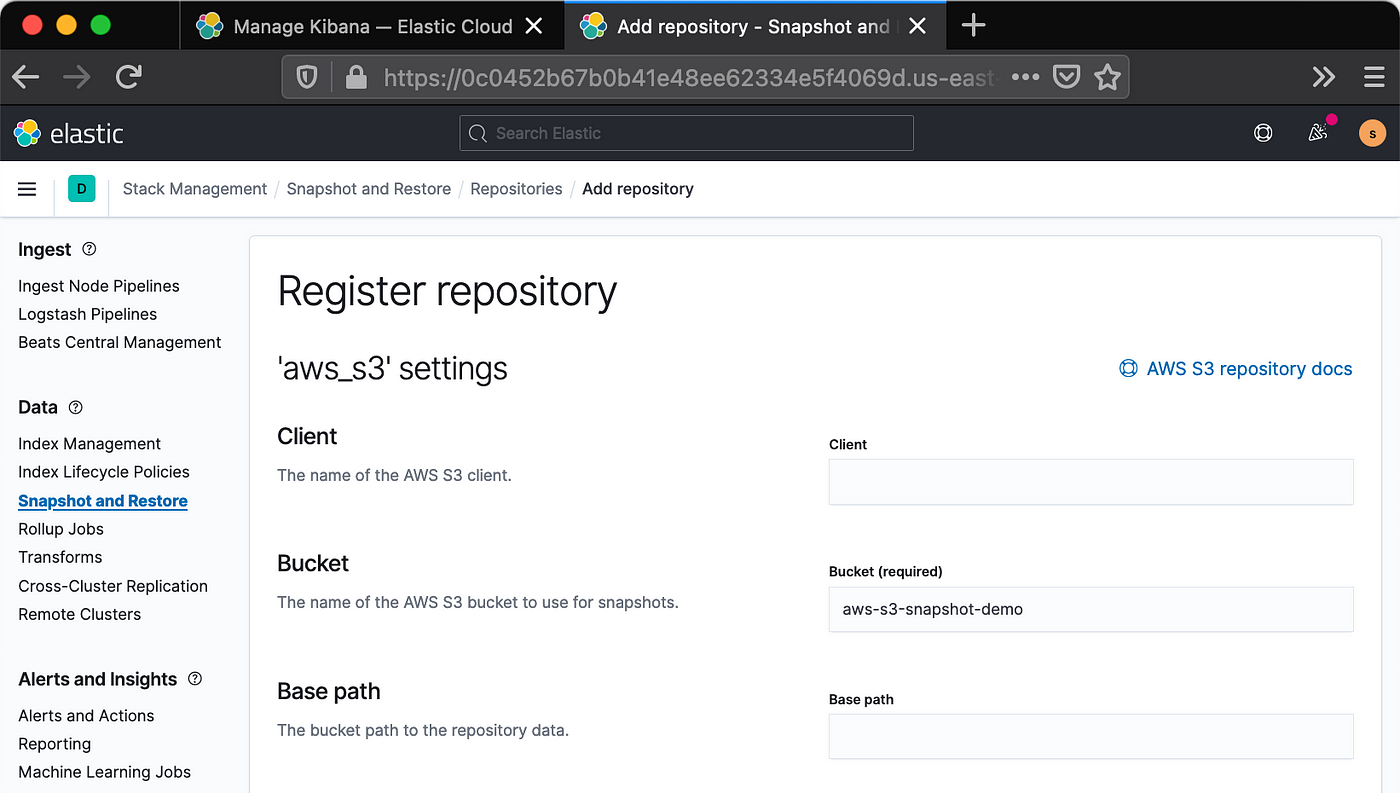The height and width of the screenshot is (793, 1400).
Task: Open a new tab with plus icon
Action: (973, 26)
